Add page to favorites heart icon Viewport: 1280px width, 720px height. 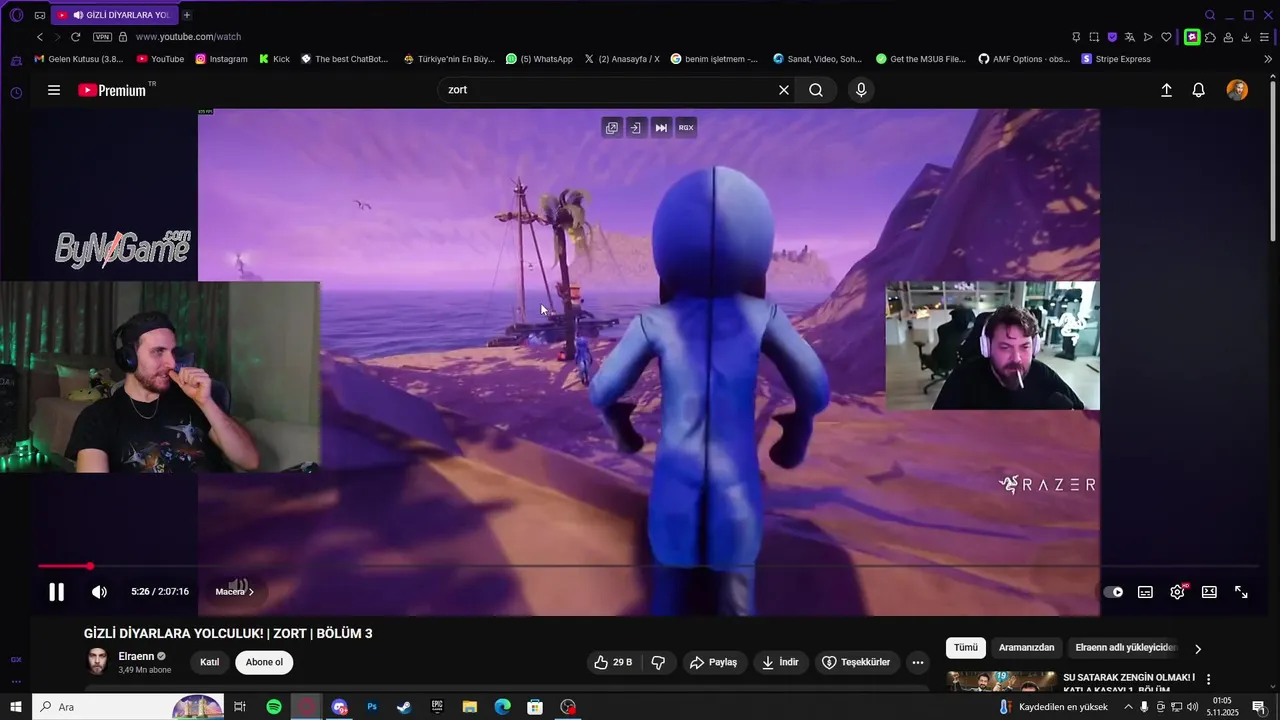[x=1166, y=37]
